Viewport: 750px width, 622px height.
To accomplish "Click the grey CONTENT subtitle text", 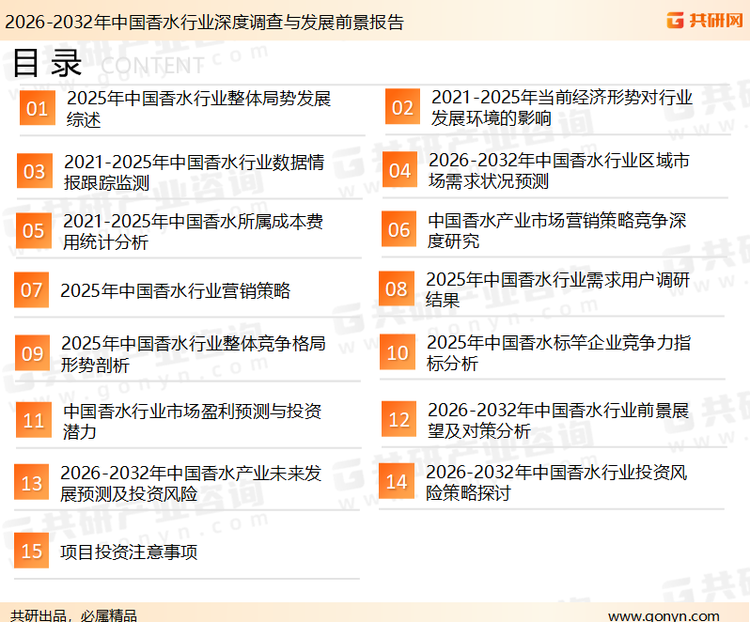I will coord(152,66).
